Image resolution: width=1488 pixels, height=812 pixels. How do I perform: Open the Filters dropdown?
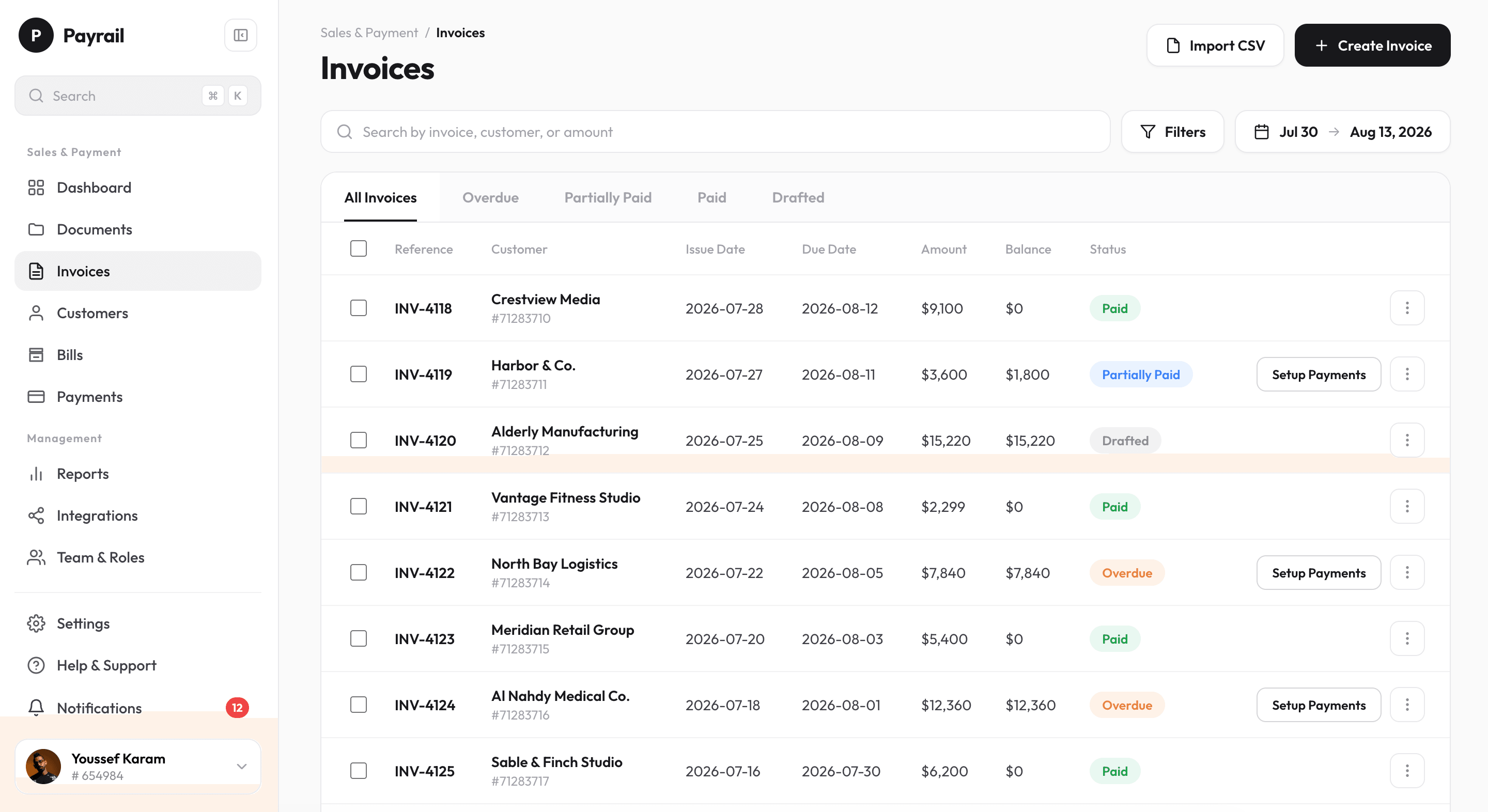pyautogui.click(x=1173, y=132)
